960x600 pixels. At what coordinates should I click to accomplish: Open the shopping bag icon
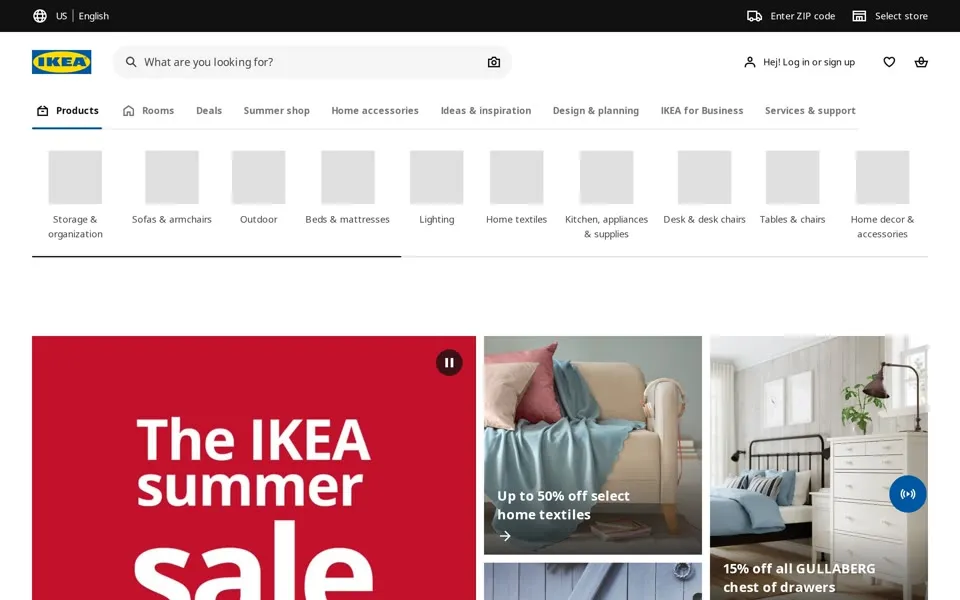pos(921,62)
